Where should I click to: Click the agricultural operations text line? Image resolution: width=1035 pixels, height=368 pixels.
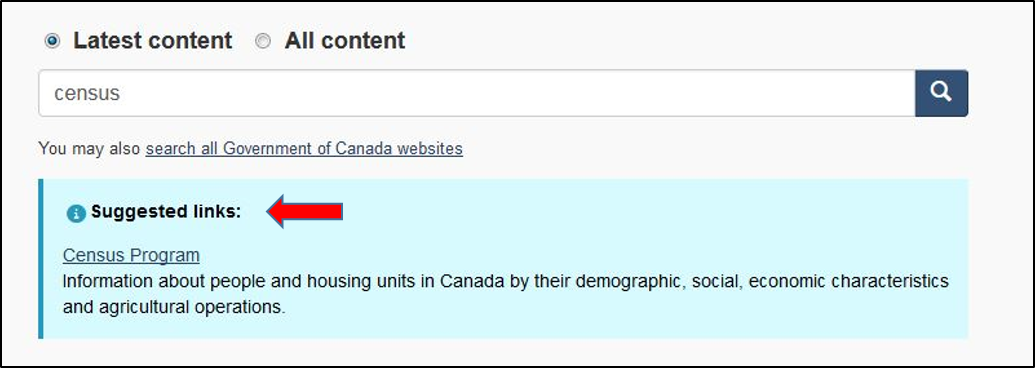[x=174, y=307]
